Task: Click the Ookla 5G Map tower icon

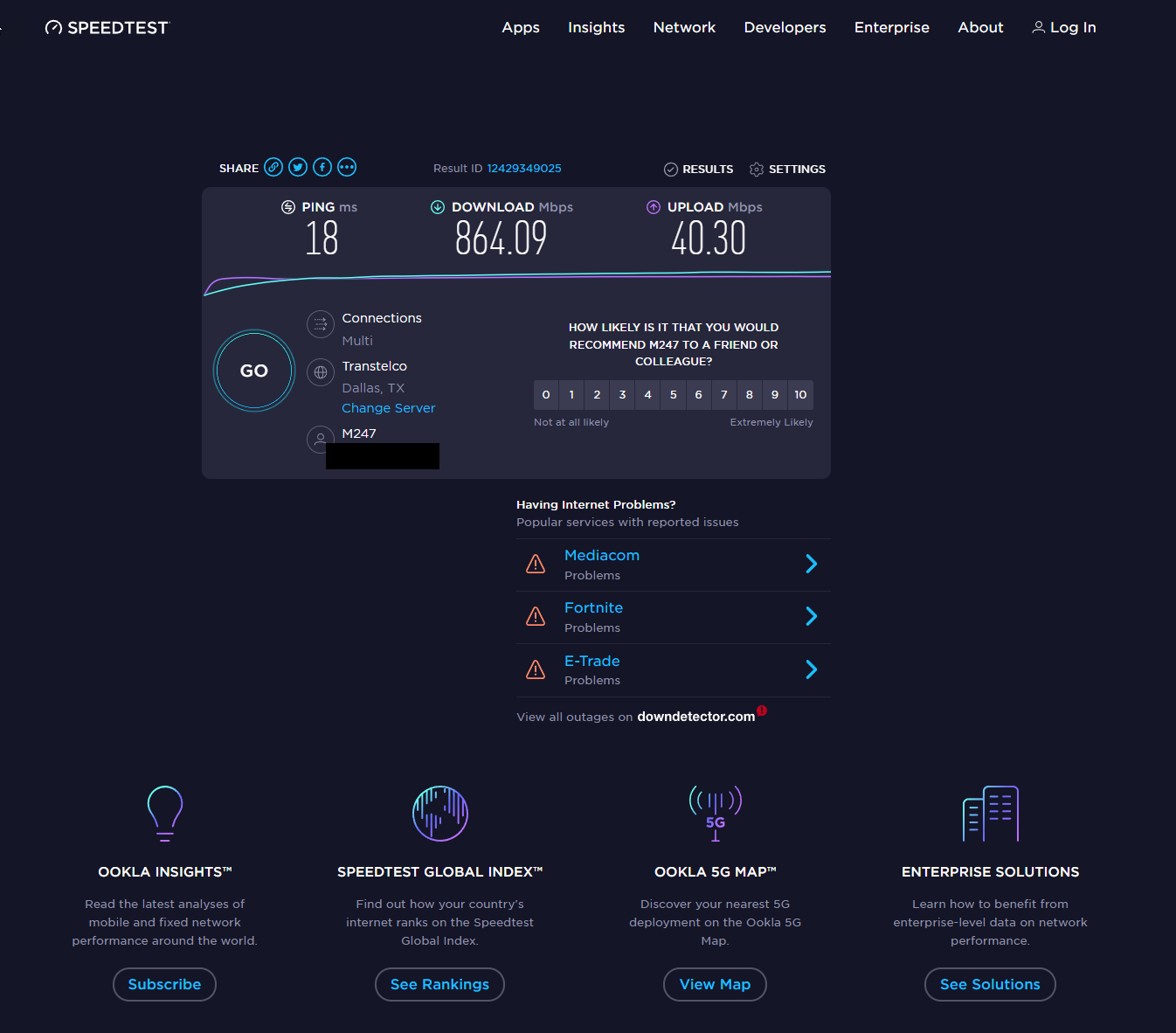Action: (x=716, y=813)
